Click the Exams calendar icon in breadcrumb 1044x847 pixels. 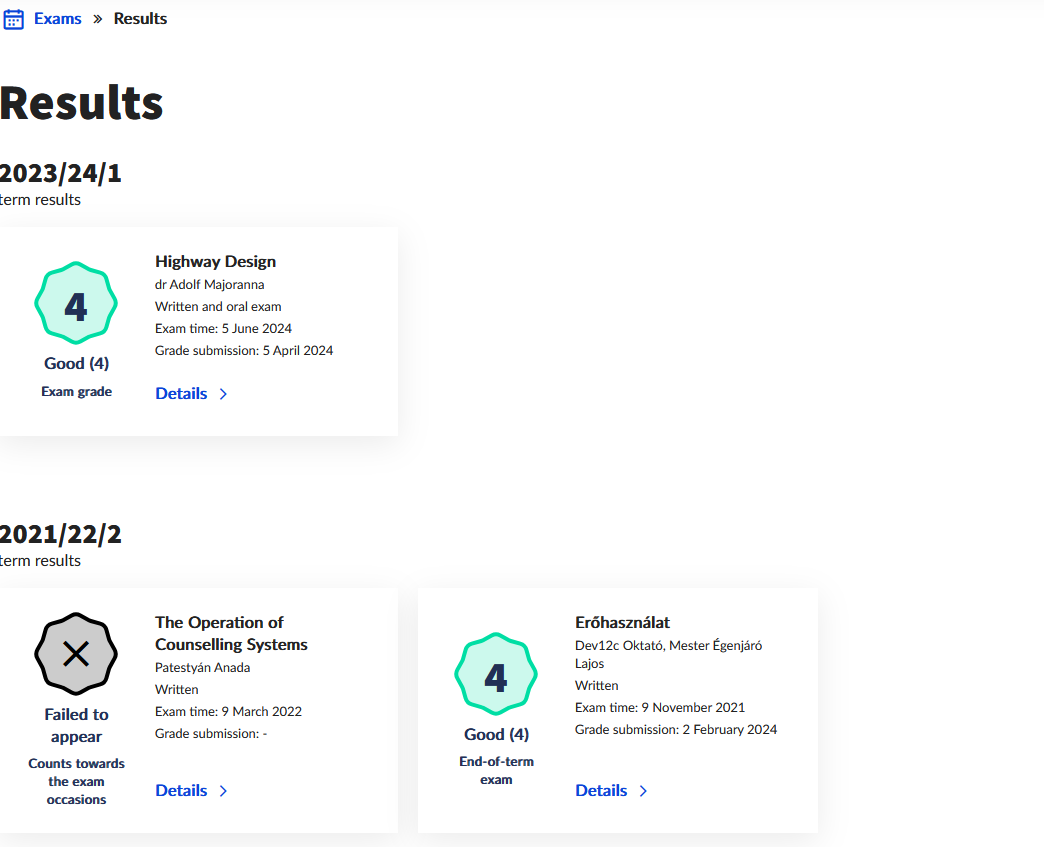tap(14, 19)
